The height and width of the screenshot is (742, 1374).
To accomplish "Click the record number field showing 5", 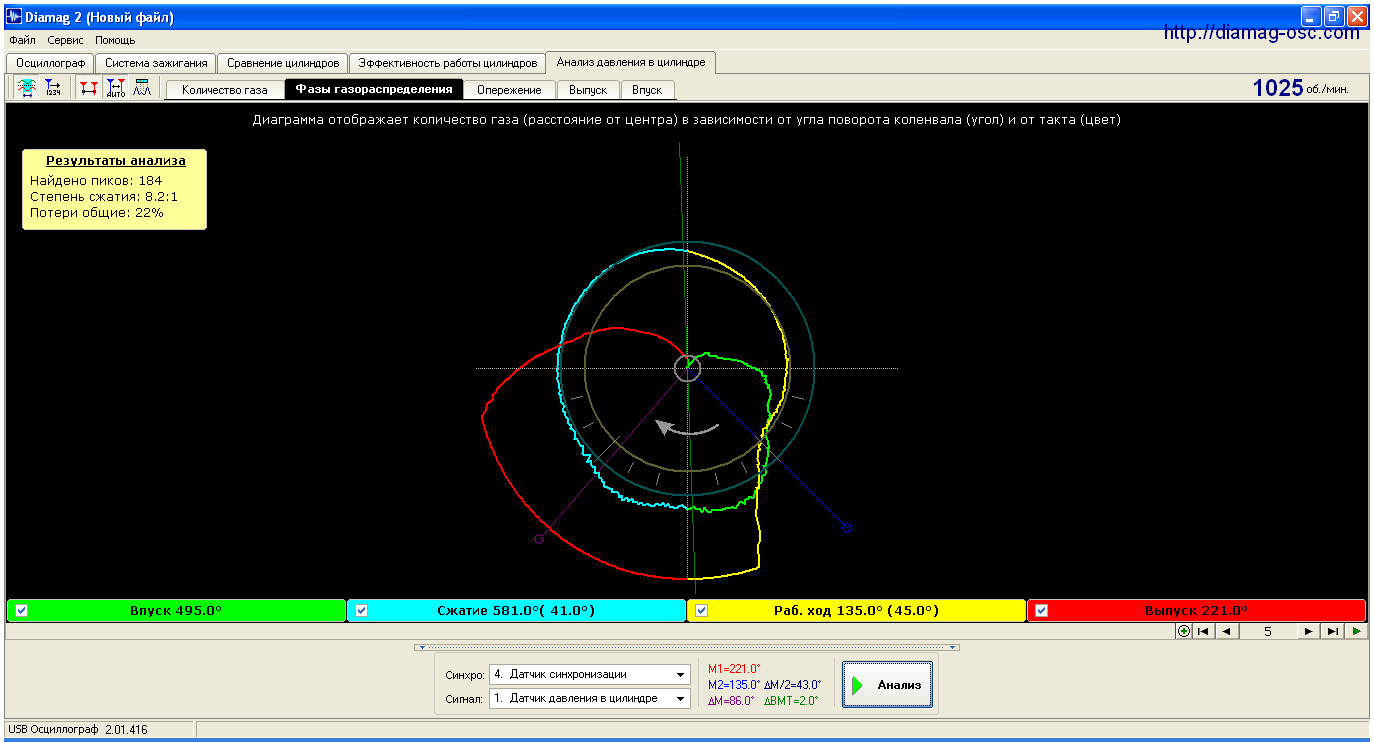I will pyautogui.click(x=1267, y=631).
